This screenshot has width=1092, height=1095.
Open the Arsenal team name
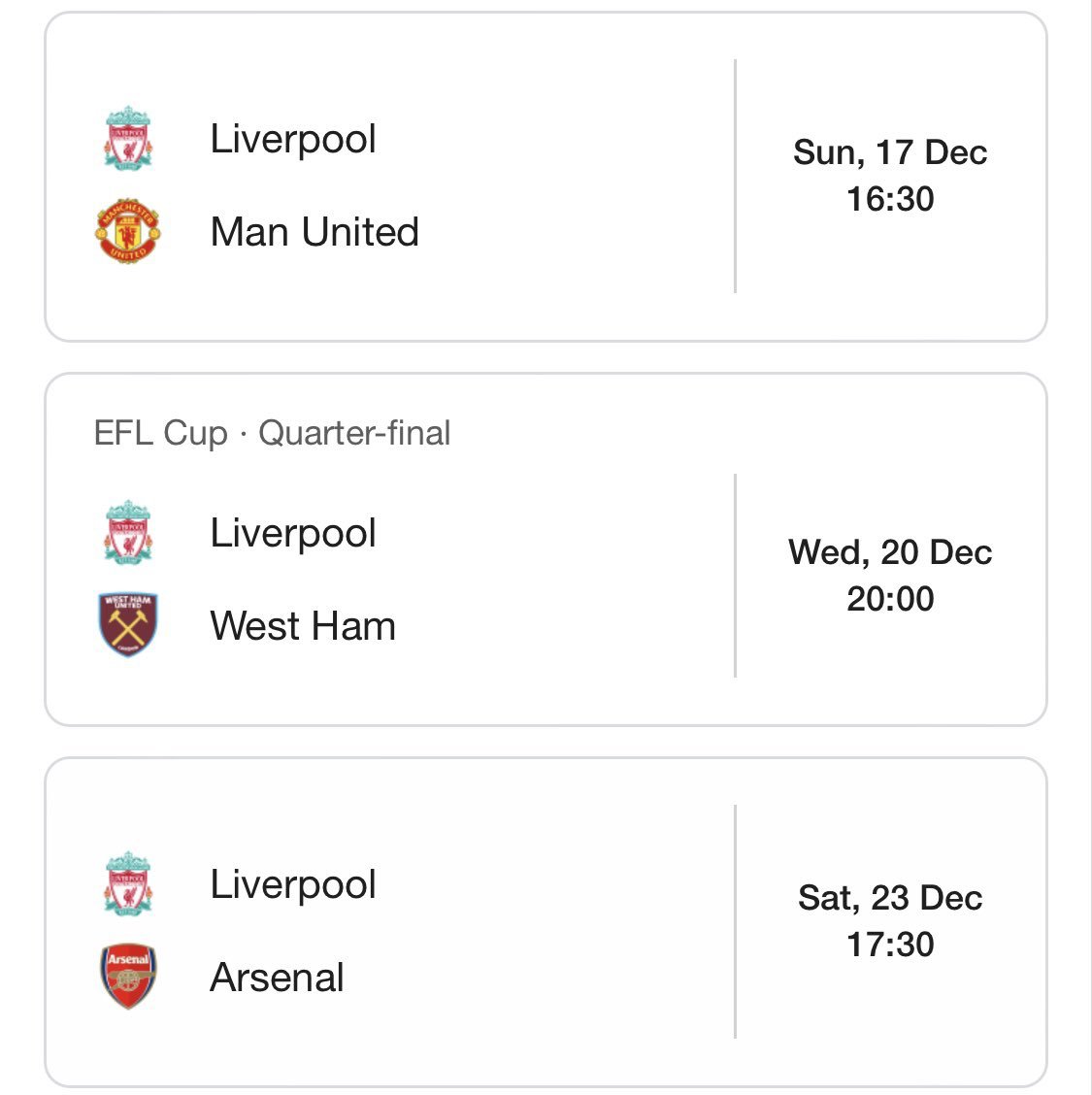coord(277,978)
